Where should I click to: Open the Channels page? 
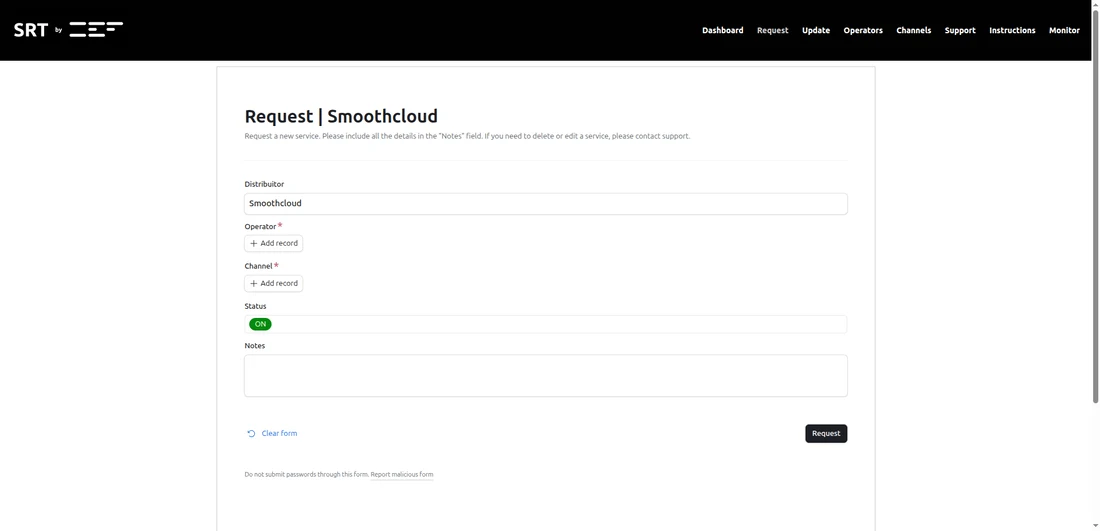pyautogui.click(x=913, y=30)
